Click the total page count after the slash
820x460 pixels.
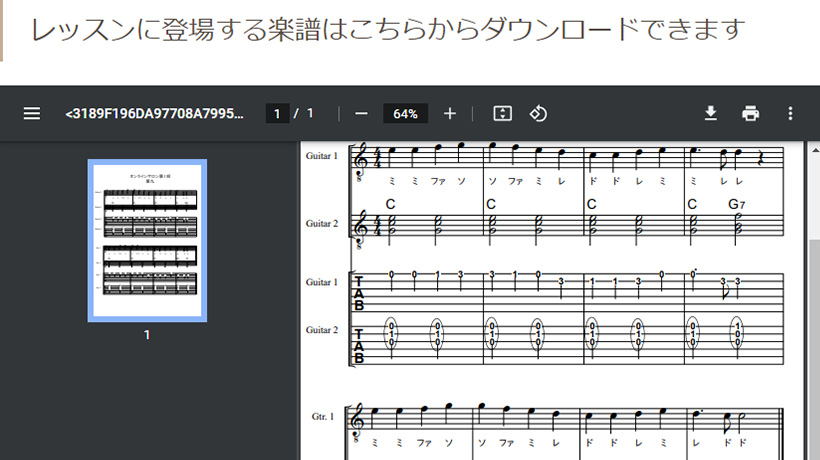(310, 114)
